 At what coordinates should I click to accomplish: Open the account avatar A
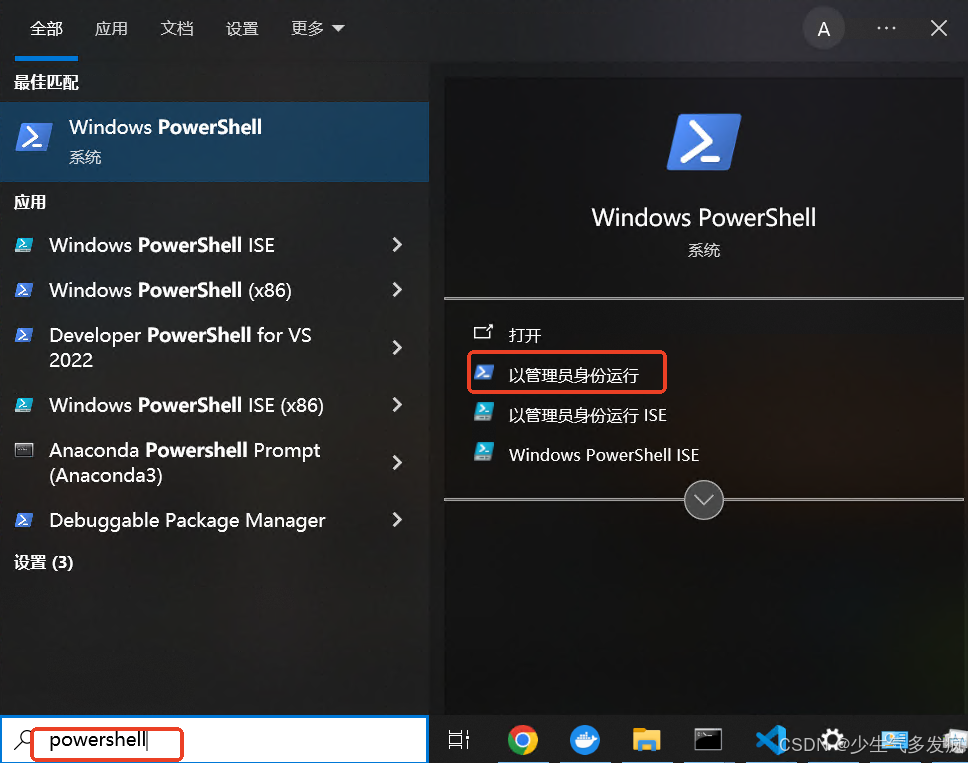coord(824,29)
